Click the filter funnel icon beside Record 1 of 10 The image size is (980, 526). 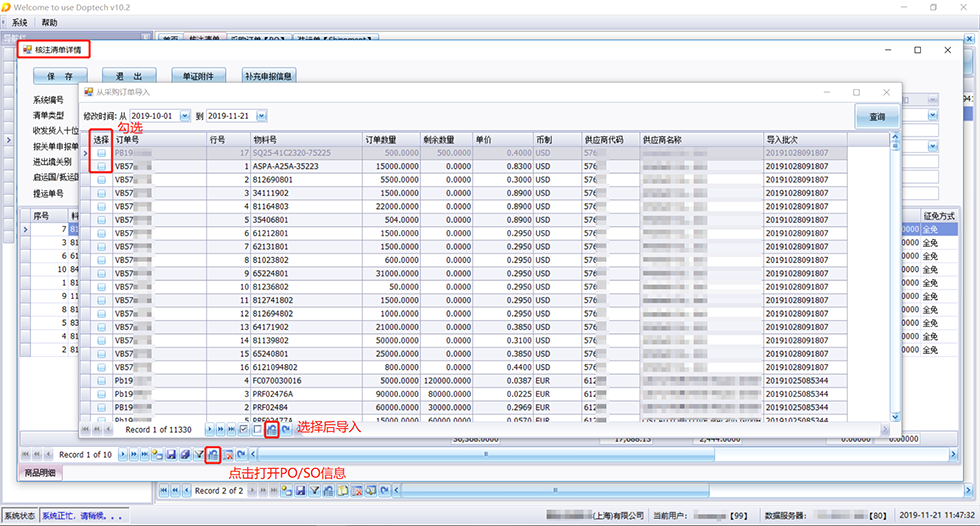click(x=198, y=455)
